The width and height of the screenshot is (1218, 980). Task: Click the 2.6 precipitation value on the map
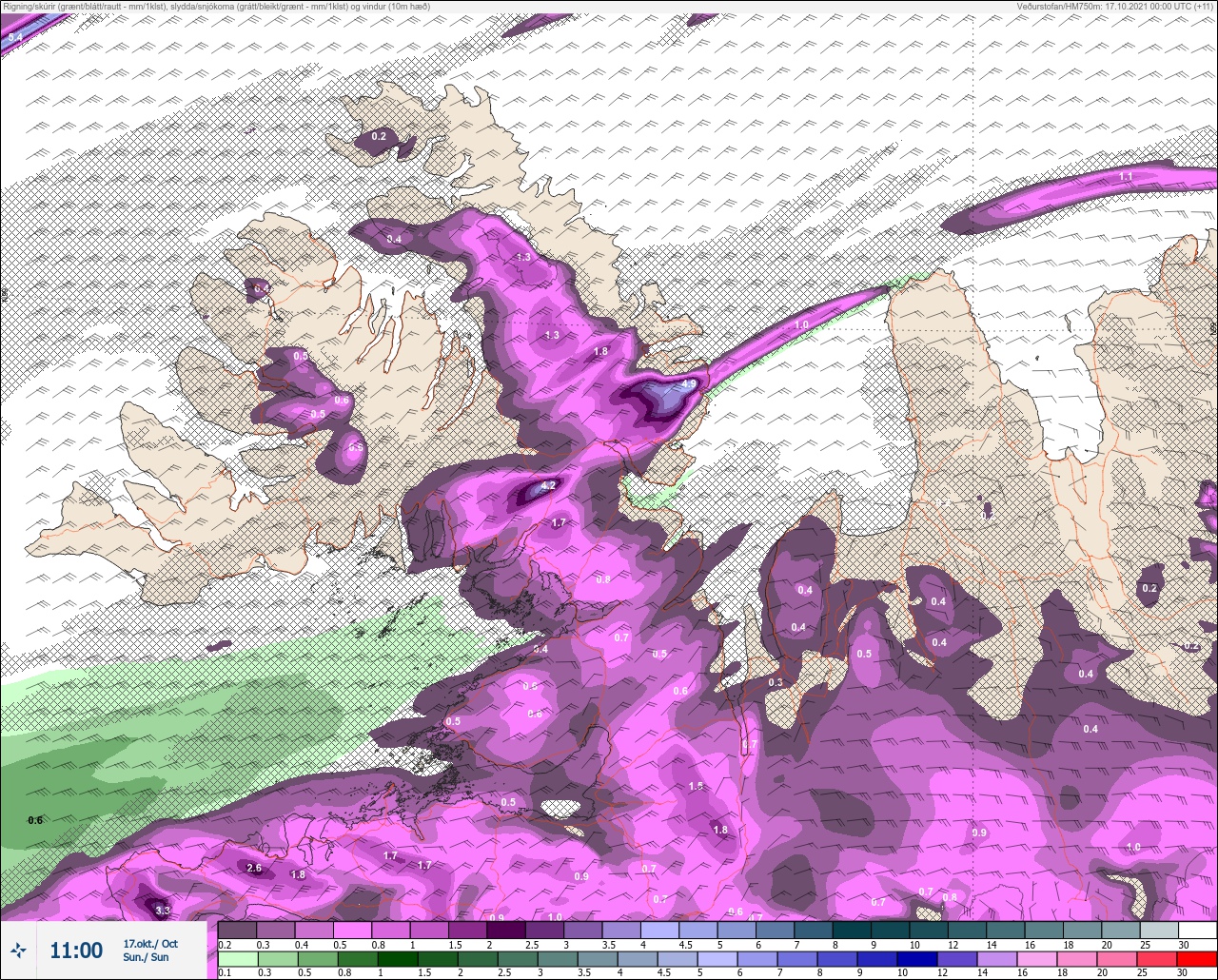tap(254, 868)
